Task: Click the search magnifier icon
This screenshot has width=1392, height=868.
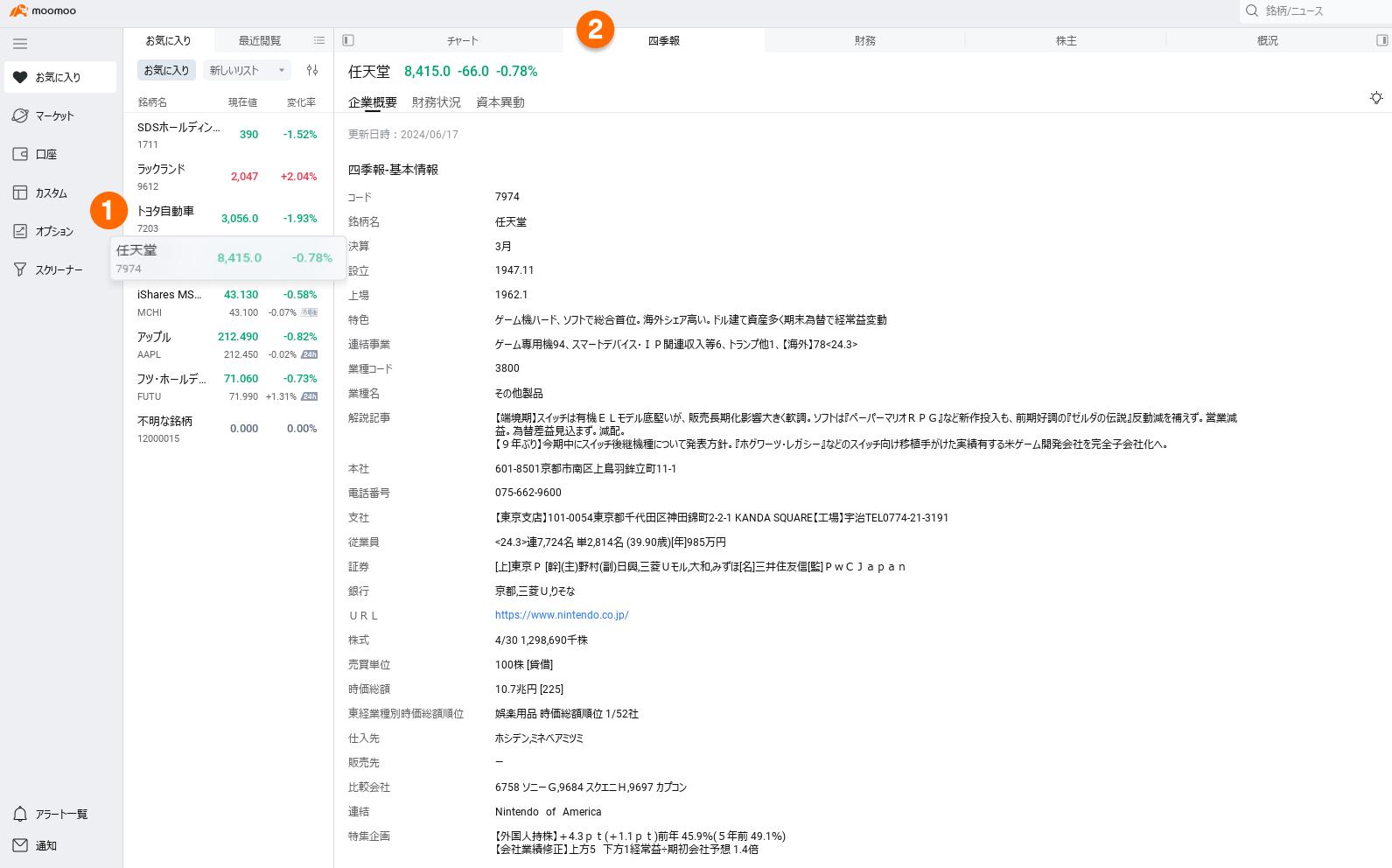Action: [1252, 10]
